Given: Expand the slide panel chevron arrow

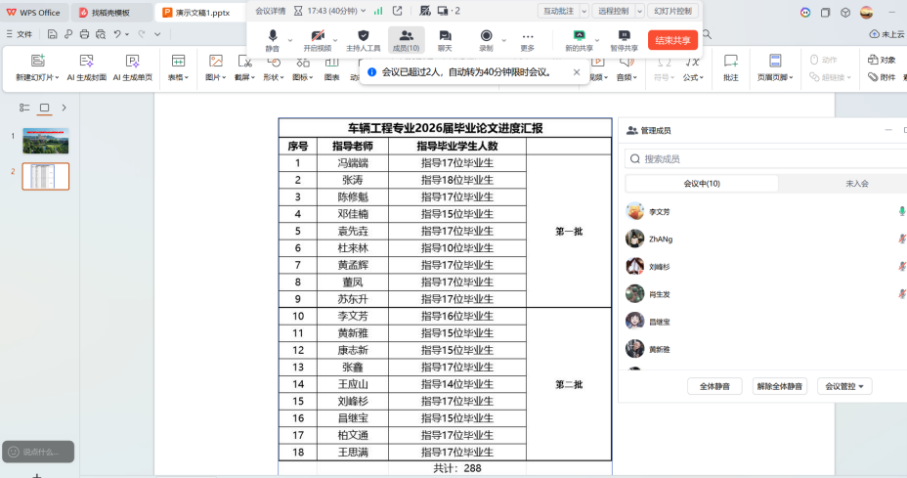Looking at the screenshot, I should [x=64, y=107].
